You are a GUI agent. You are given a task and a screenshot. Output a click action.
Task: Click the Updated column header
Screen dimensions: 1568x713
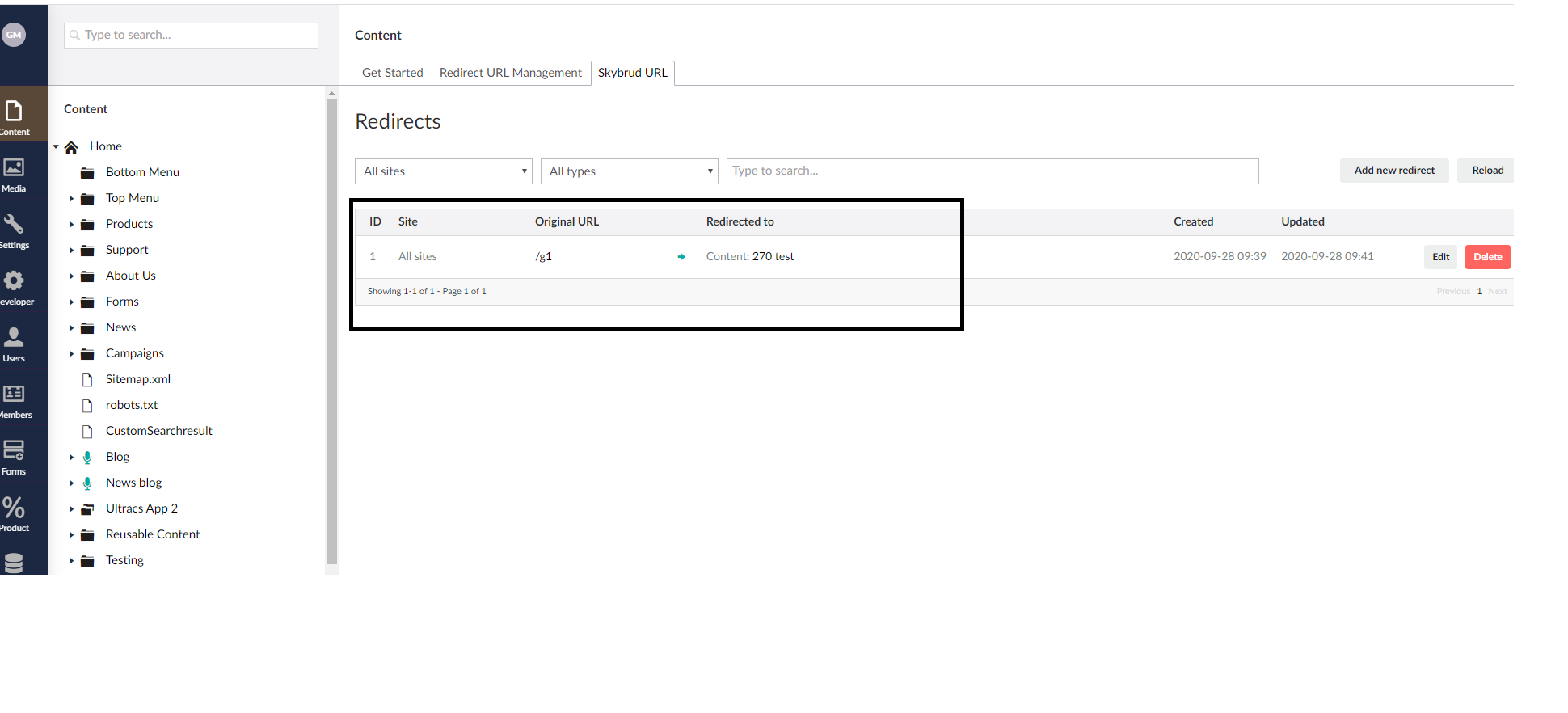(x=1302, y=222)
